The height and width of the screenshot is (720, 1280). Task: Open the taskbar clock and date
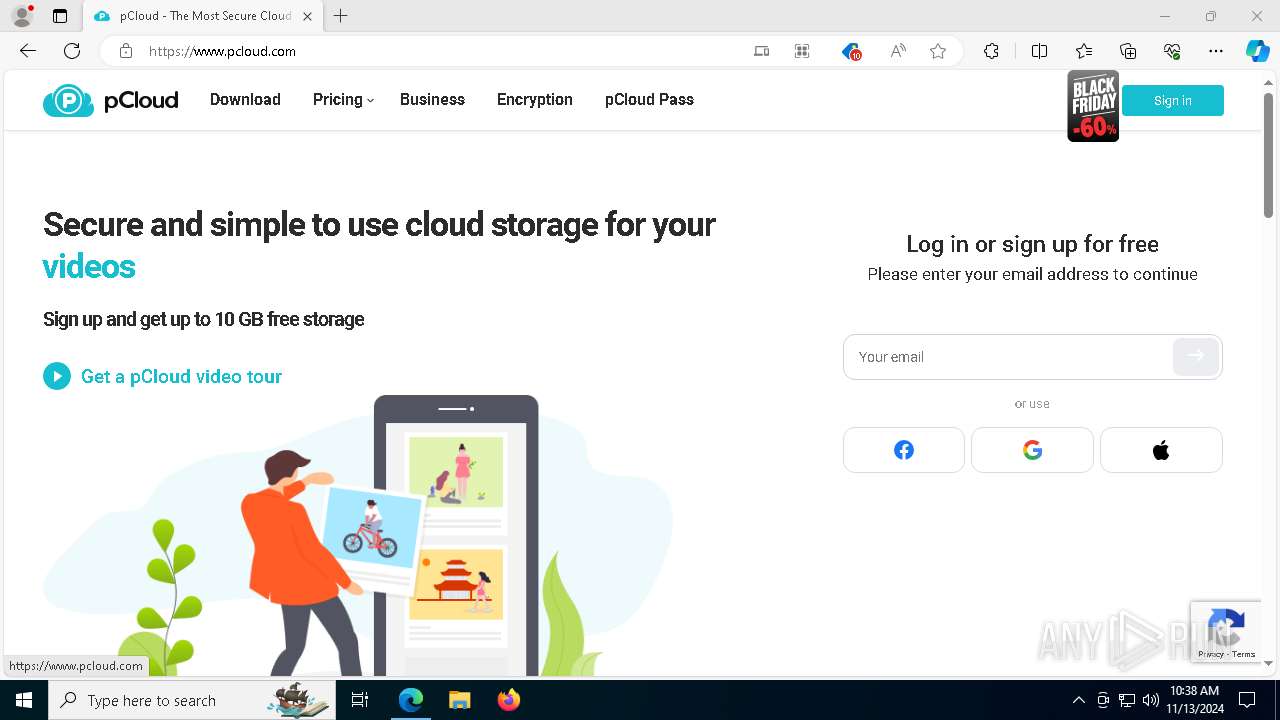tap(1193, 699)
